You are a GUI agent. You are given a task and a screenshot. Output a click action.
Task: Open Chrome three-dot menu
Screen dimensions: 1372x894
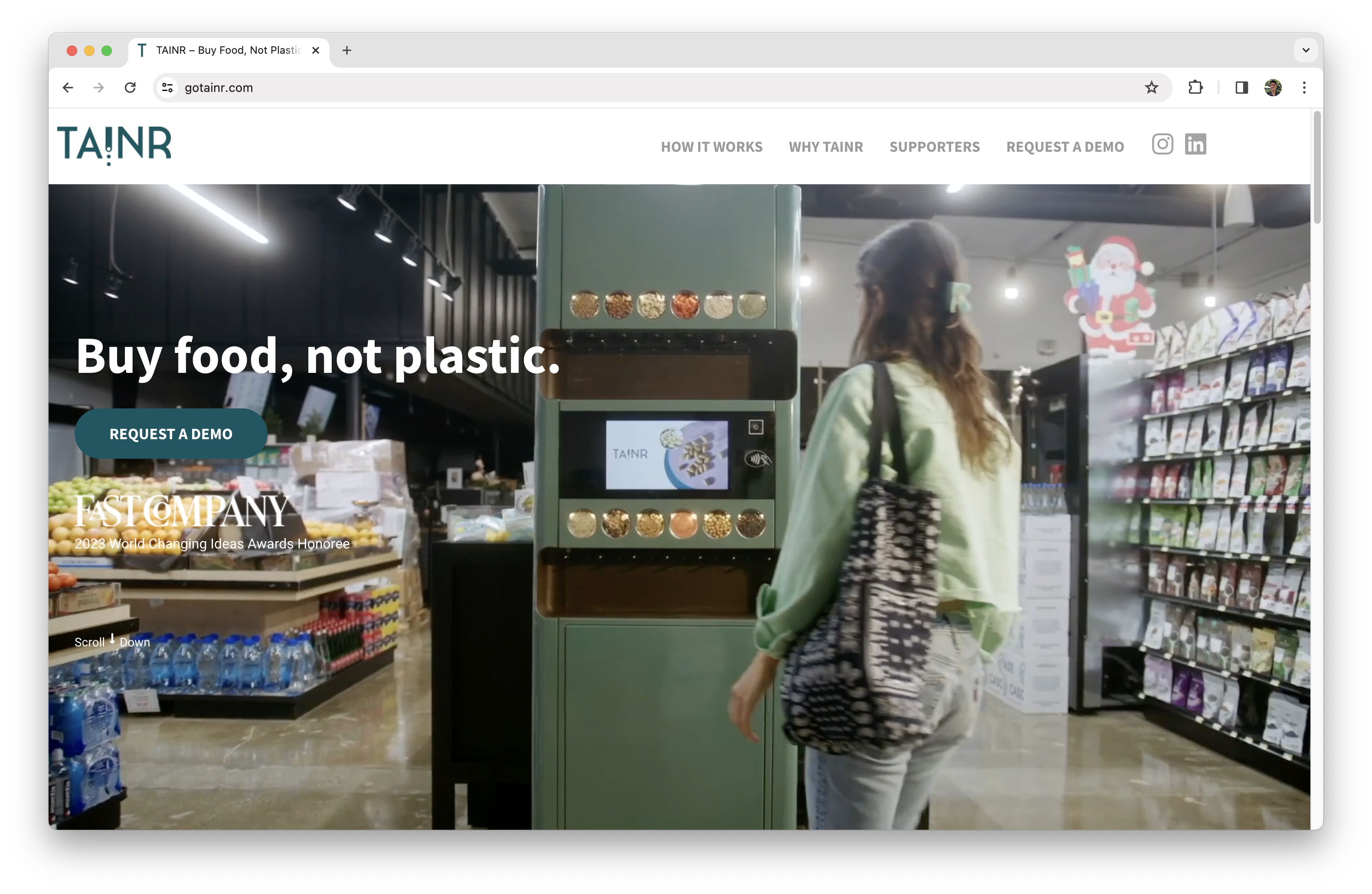[1304, 88]
